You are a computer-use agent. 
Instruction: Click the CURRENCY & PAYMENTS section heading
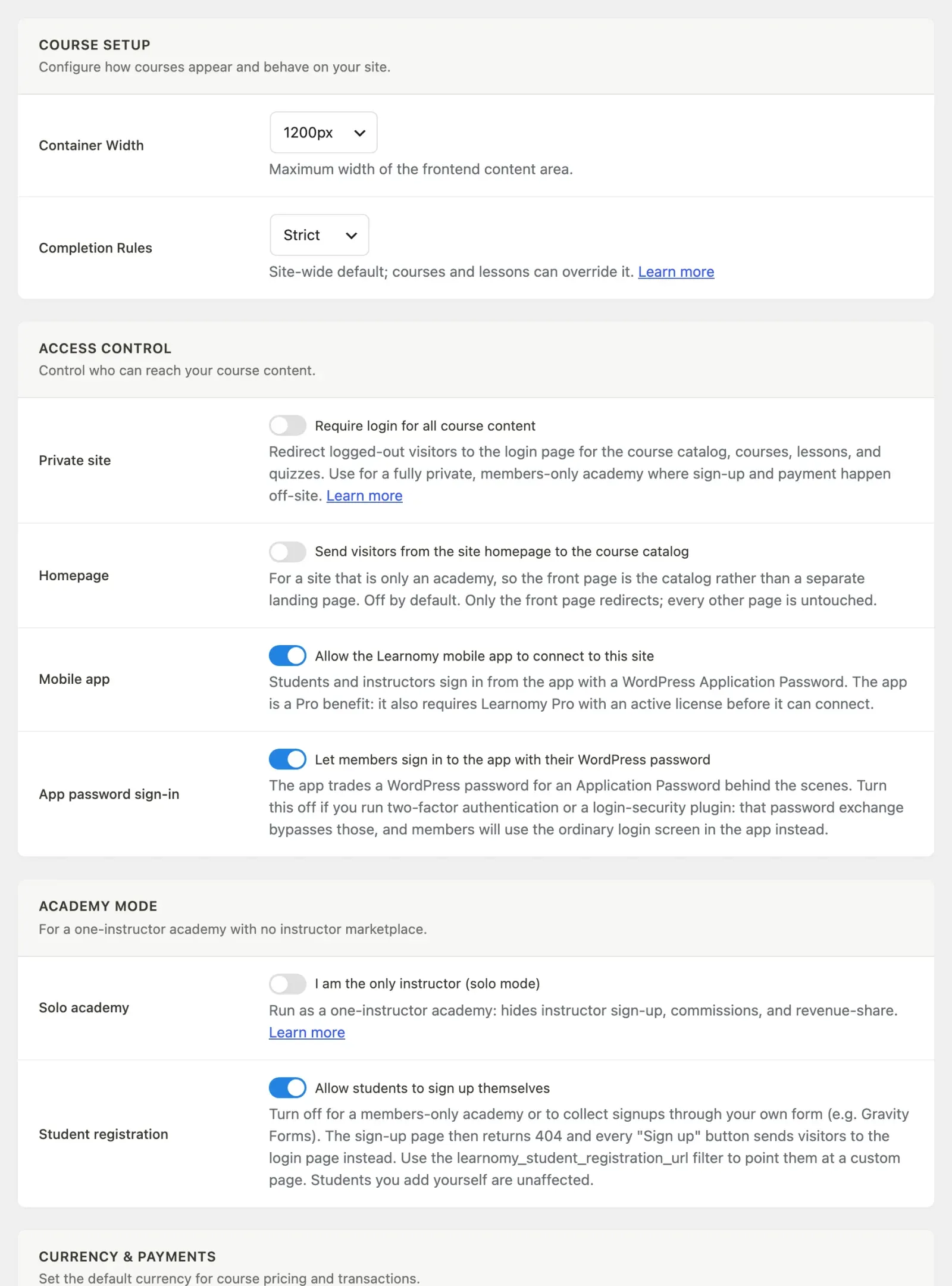click(x=127, y=1257)
